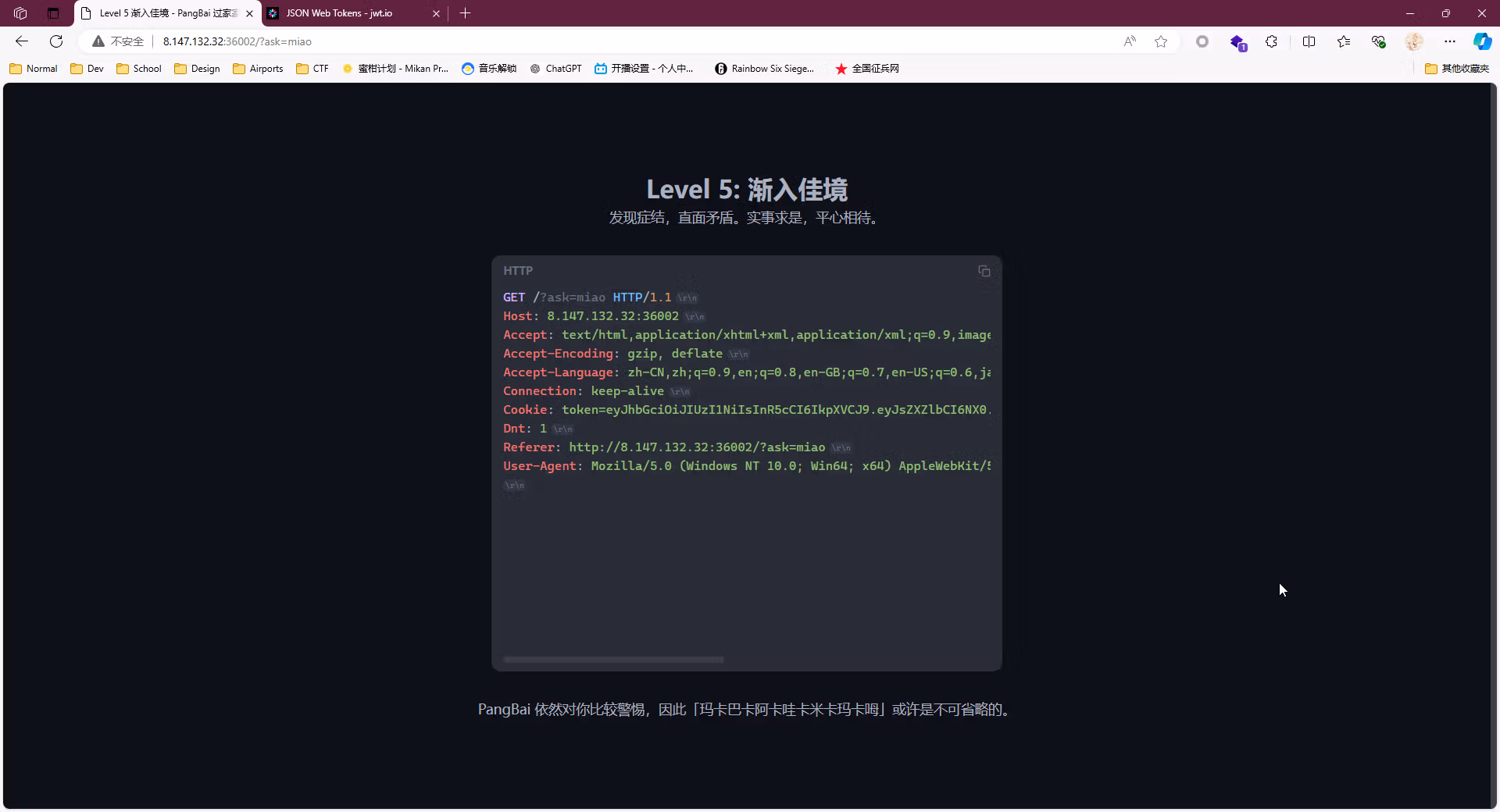Open the split screen view

(x=1309, y=41)
